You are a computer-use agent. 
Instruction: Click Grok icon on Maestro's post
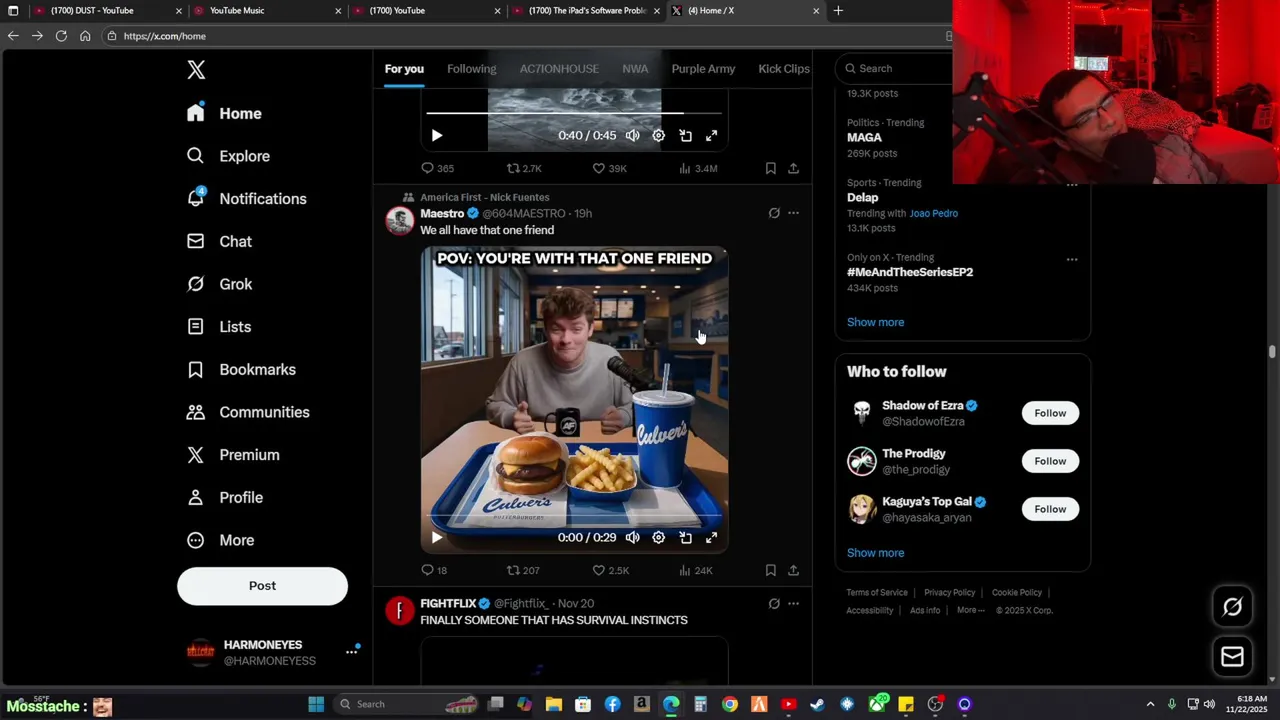(773, 213)
